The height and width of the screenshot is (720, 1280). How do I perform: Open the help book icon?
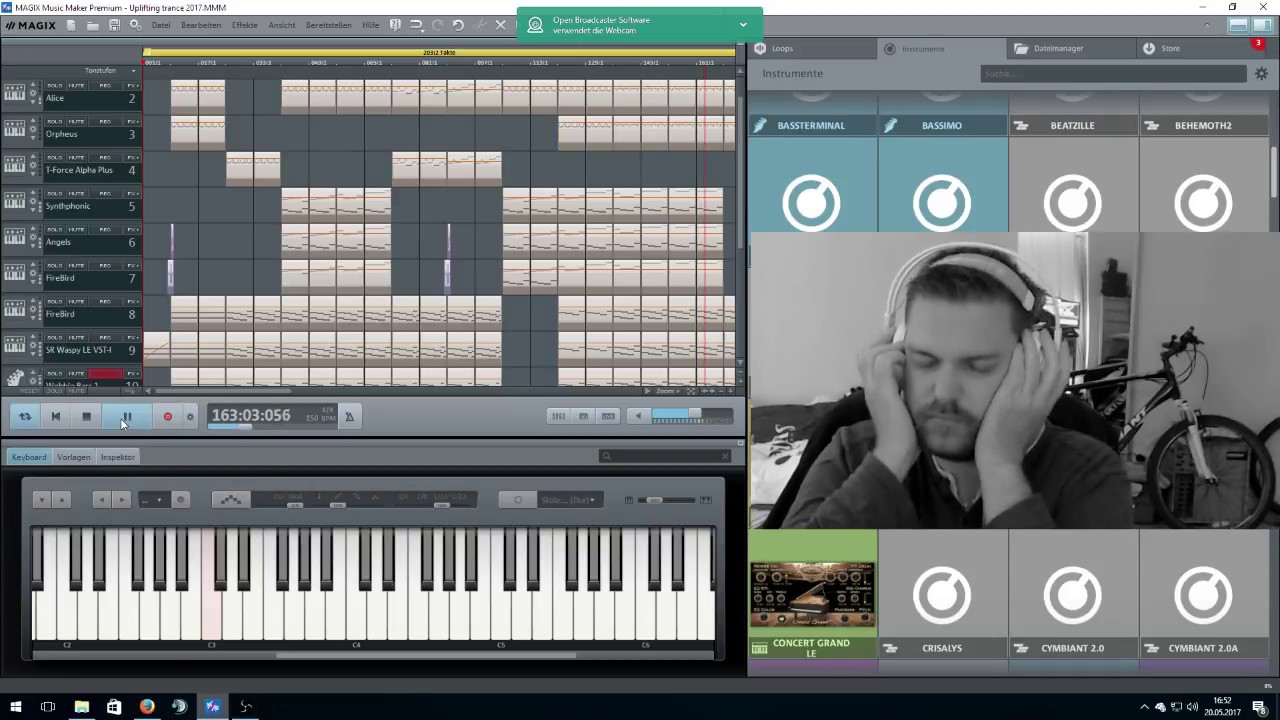pyautogui.click(x=395, y=25)
